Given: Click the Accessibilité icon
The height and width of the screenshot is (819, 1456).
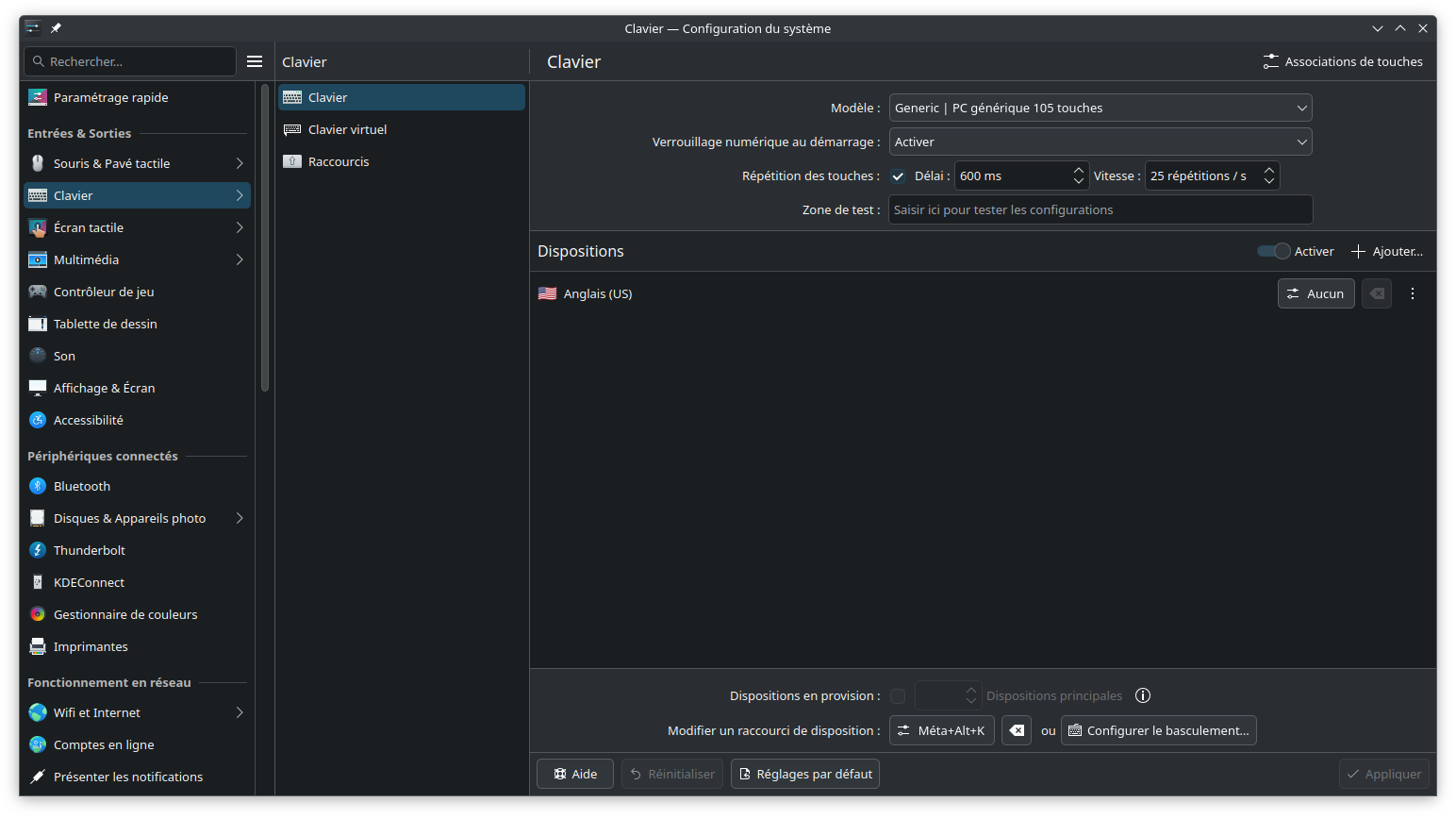Looking at the screenshot, I should (x=38, y=420).
